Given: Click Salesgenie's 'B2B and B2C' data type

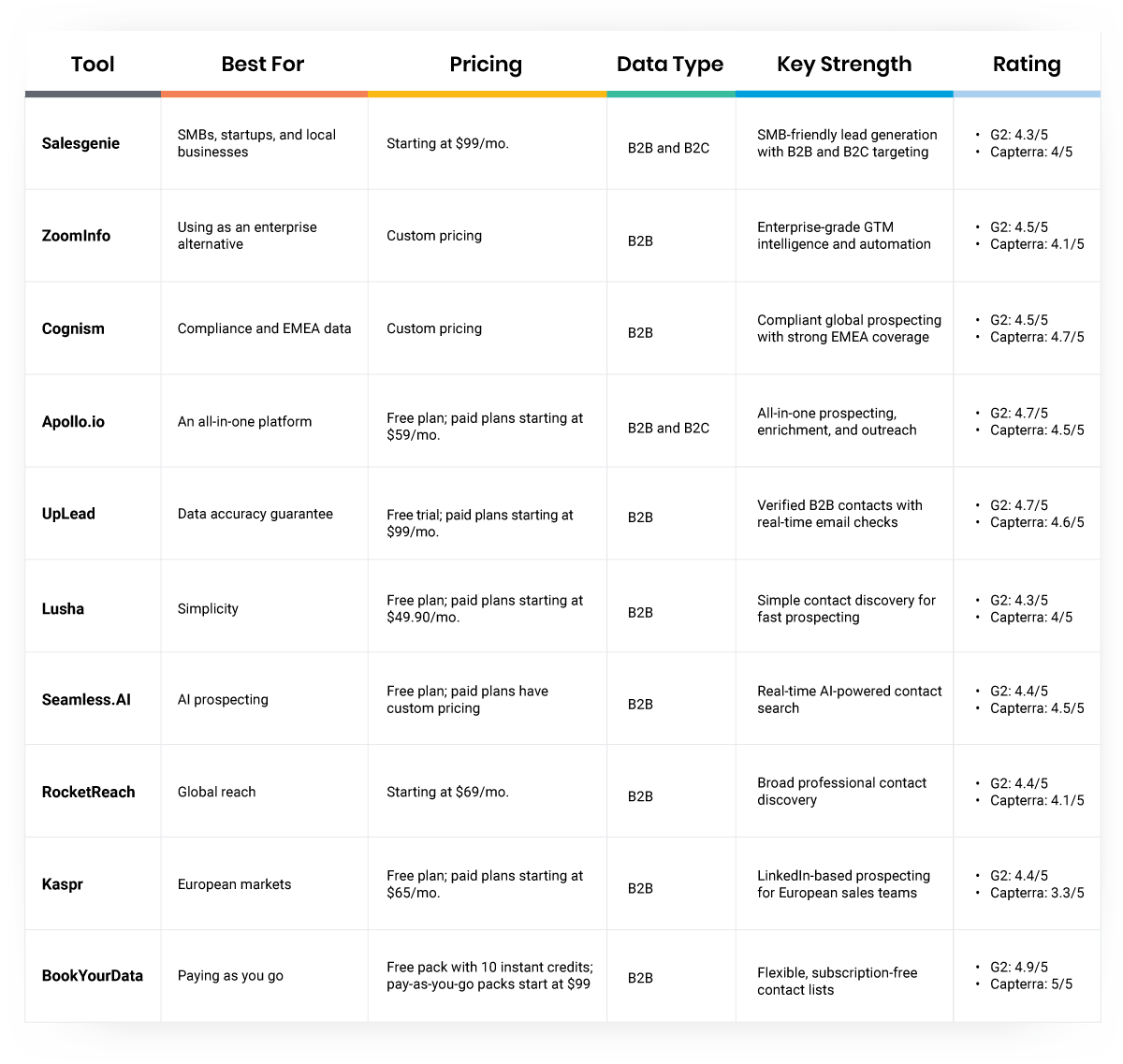Looking at the screenshot, I should 668,148.
